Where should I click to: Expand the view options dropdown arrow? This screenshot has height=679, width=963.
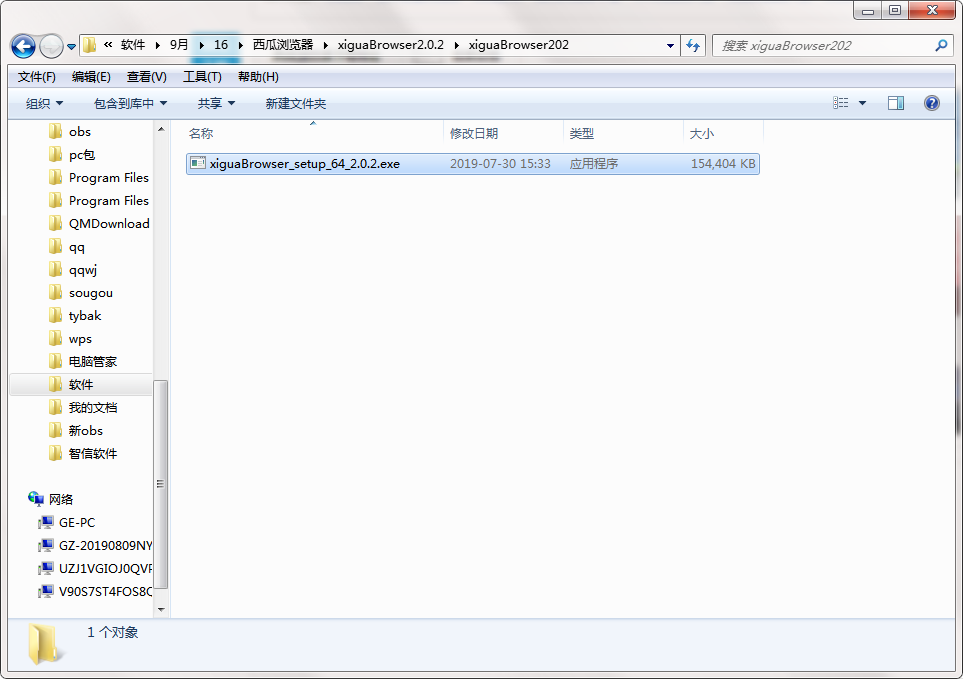[x=862, y=103]
